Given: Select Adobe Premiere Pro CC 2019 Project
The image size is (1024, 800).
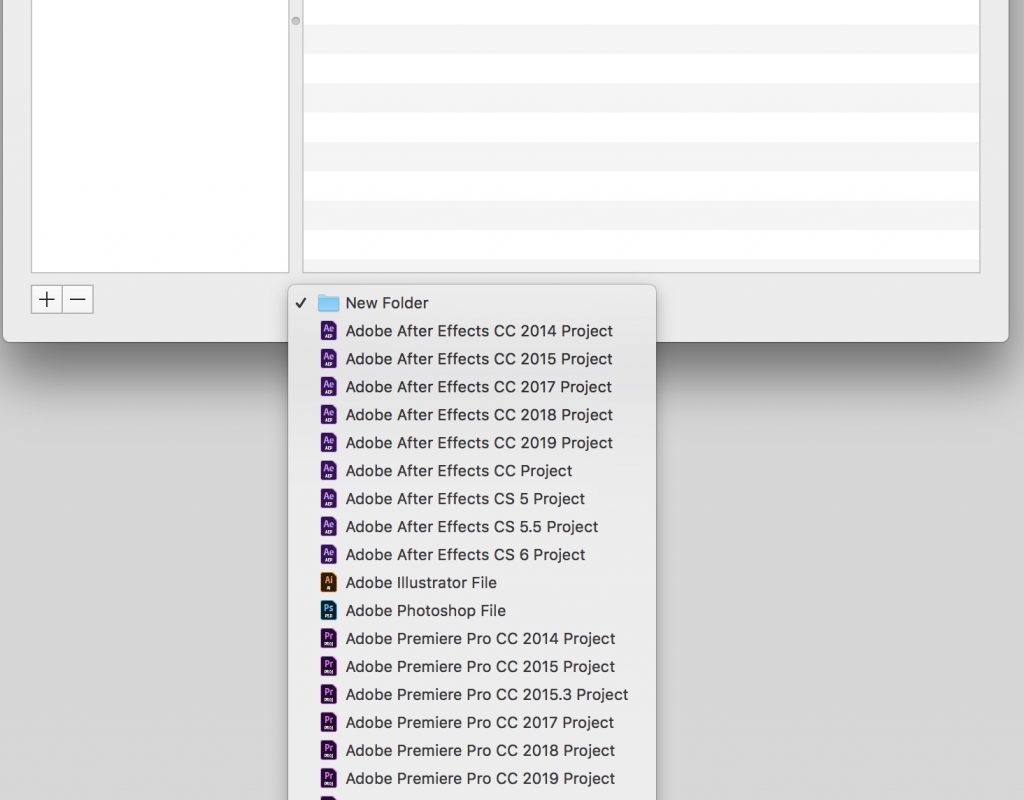Looking at the screenshot, I should click(x=472, y=779).
